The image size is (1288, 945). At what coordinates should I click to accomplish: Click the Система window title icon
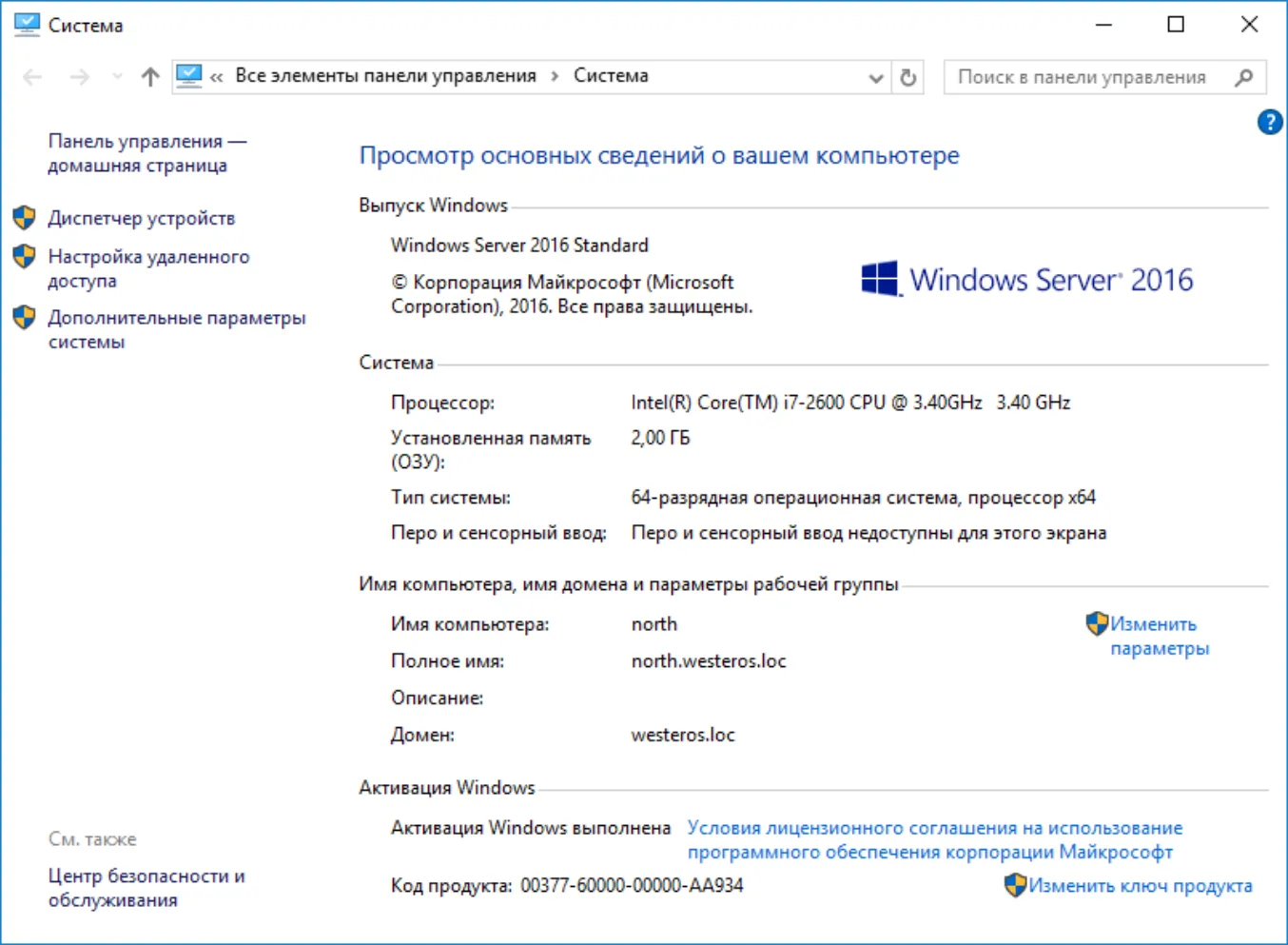click(27, 25)
